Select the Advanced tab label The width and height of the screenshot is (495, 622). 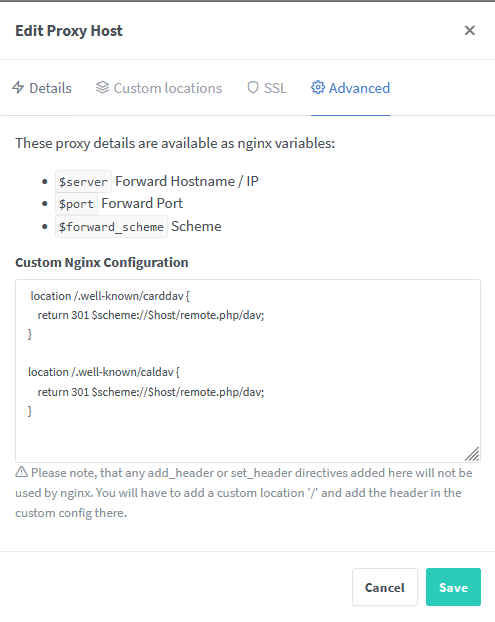click(x=359, y=88)
